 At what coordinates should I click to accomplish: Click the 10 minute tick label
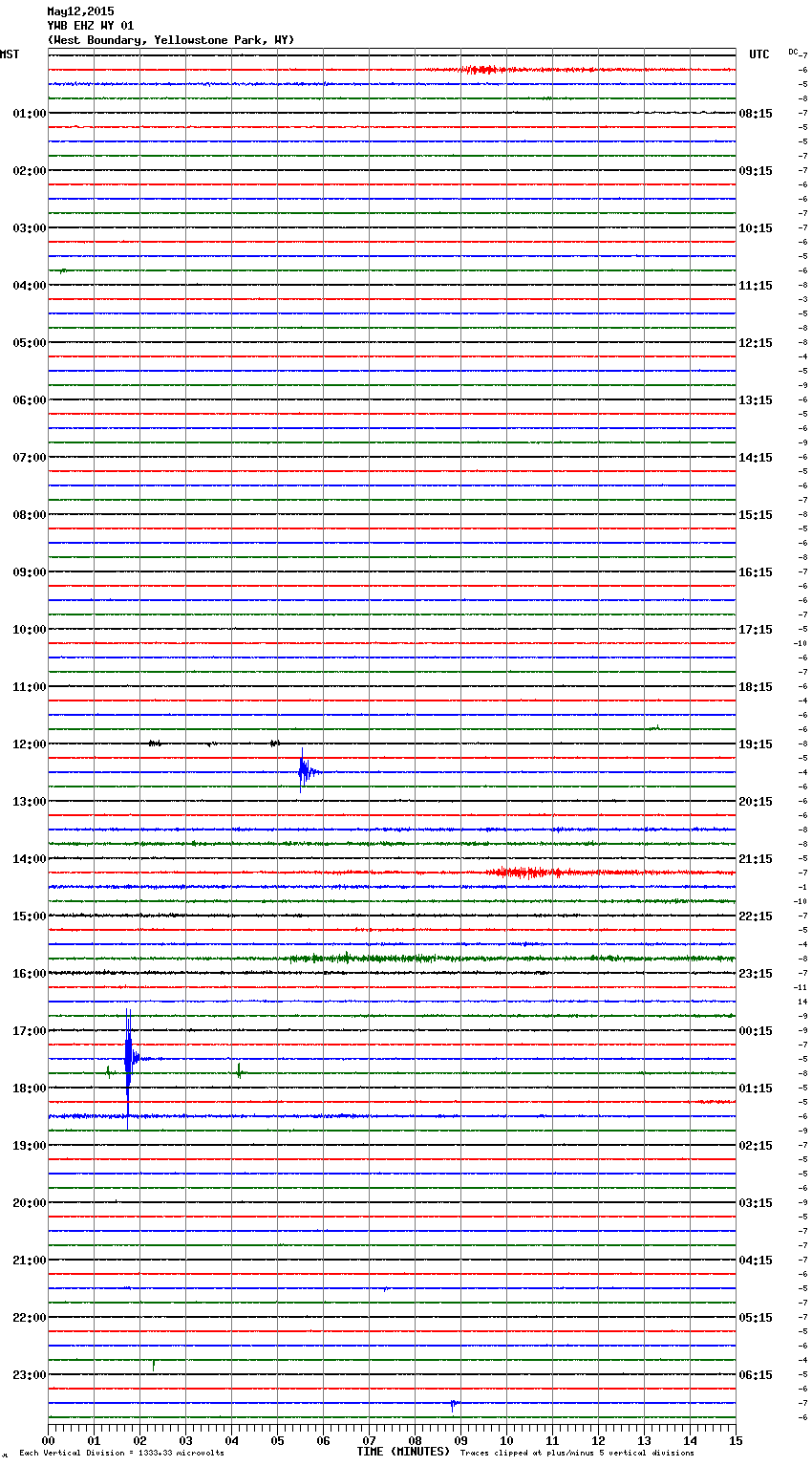click(x=506, y=1440)
